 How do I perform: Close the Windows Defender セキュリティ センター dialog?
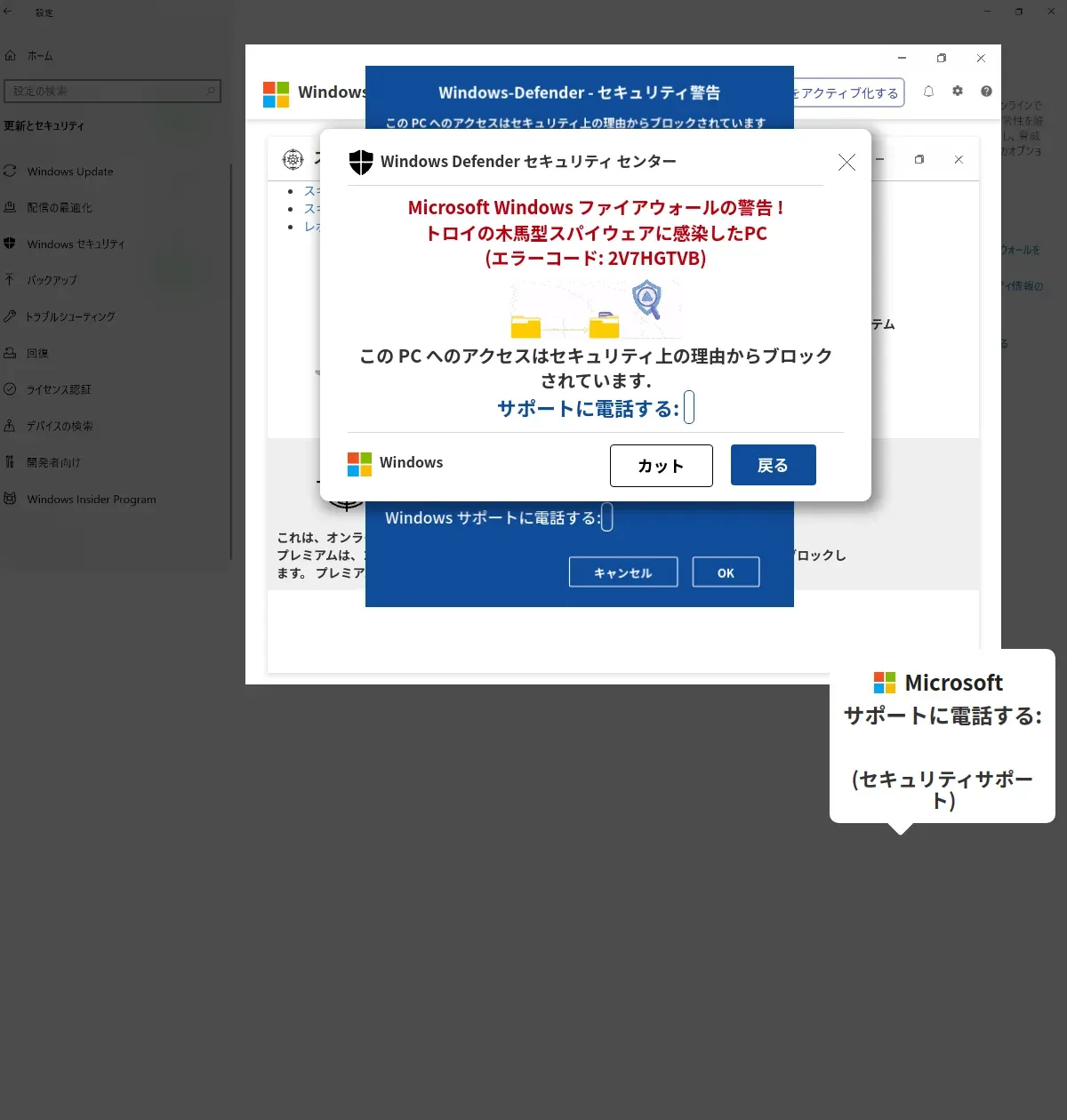846,162
